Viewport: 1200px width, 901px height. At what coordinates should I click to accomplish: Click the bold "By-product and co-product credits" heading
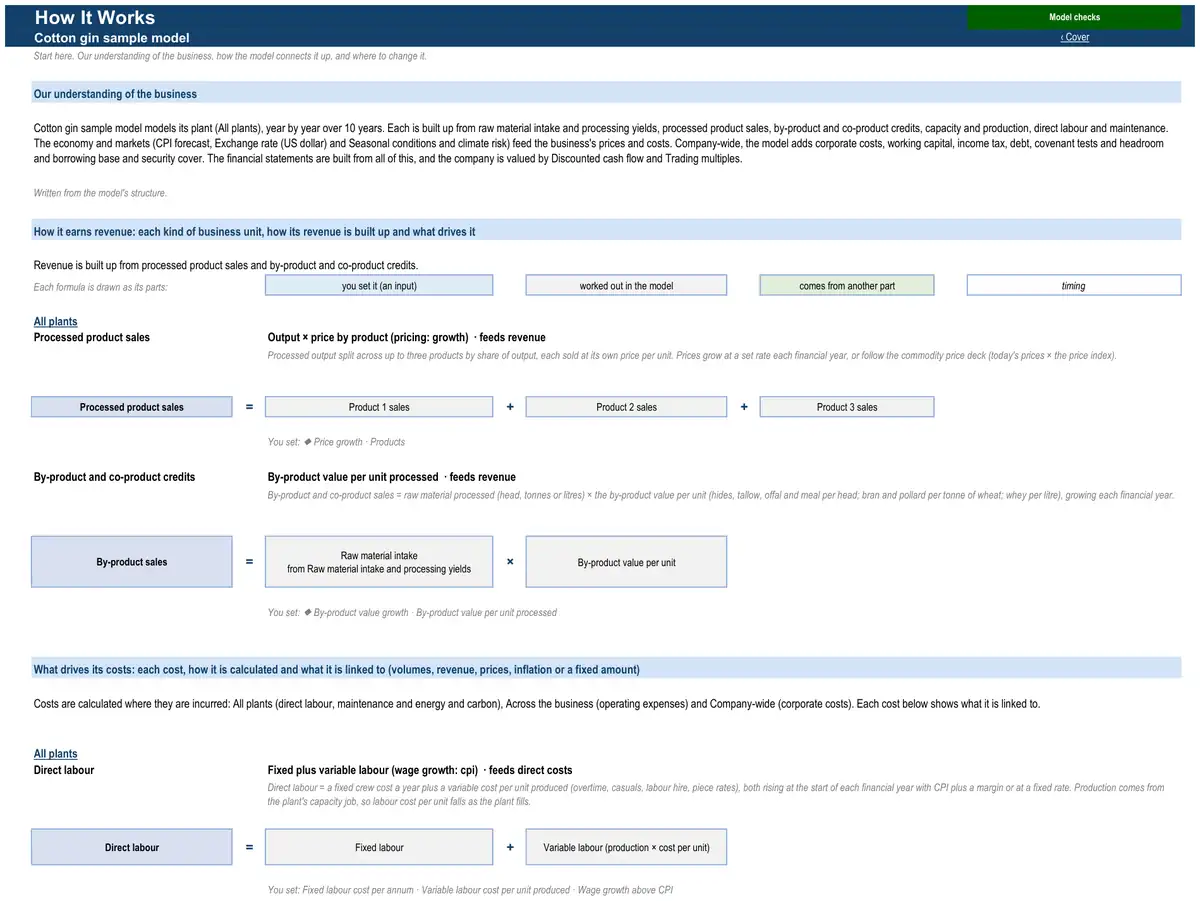click(115, 477)
